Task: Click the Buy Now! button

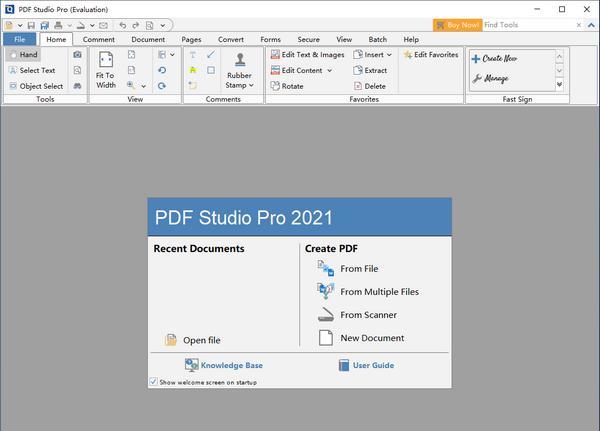Action: (457, 25)
